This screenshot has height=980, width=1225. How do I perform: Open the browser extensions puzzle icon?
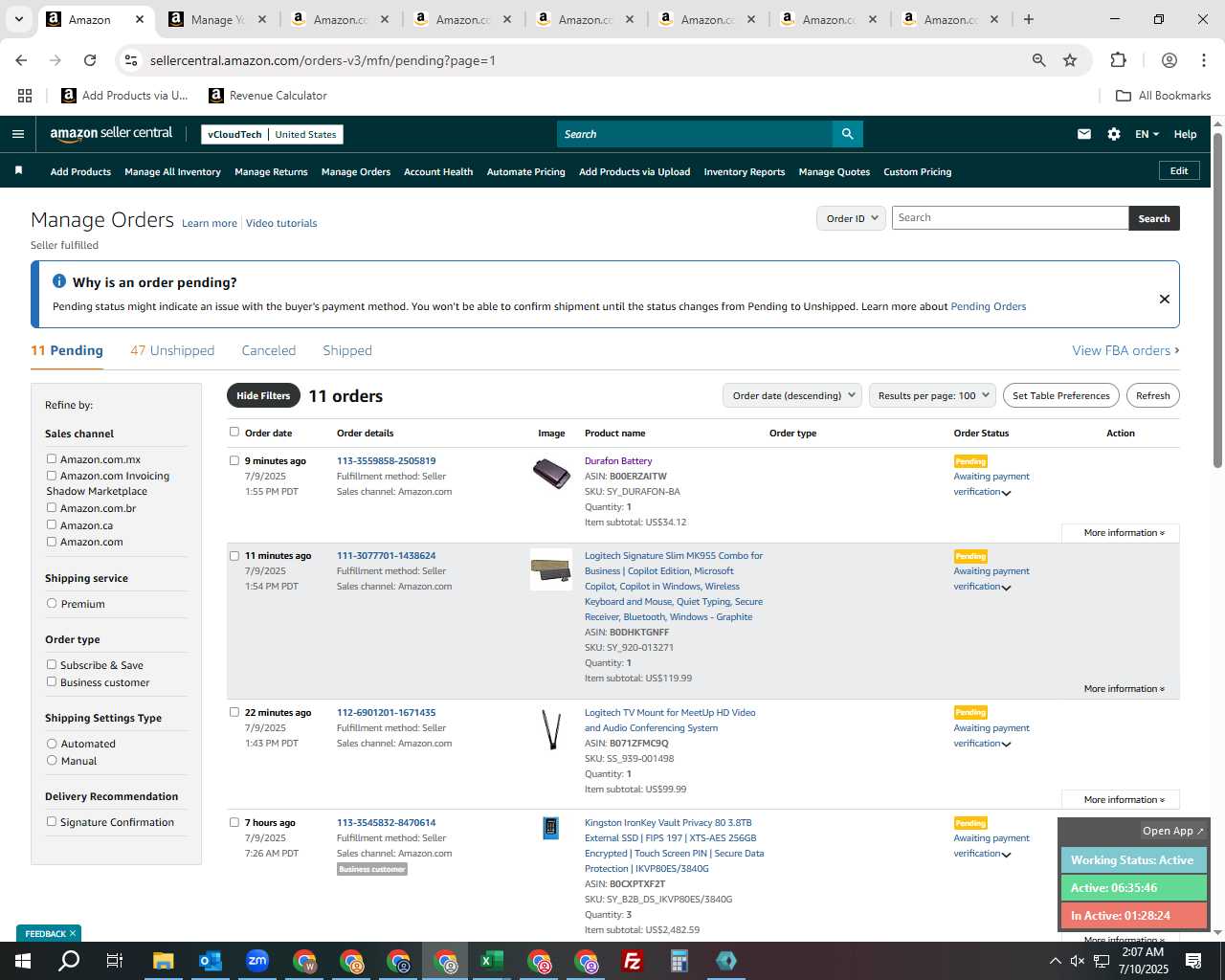(x=1118, y=60)
